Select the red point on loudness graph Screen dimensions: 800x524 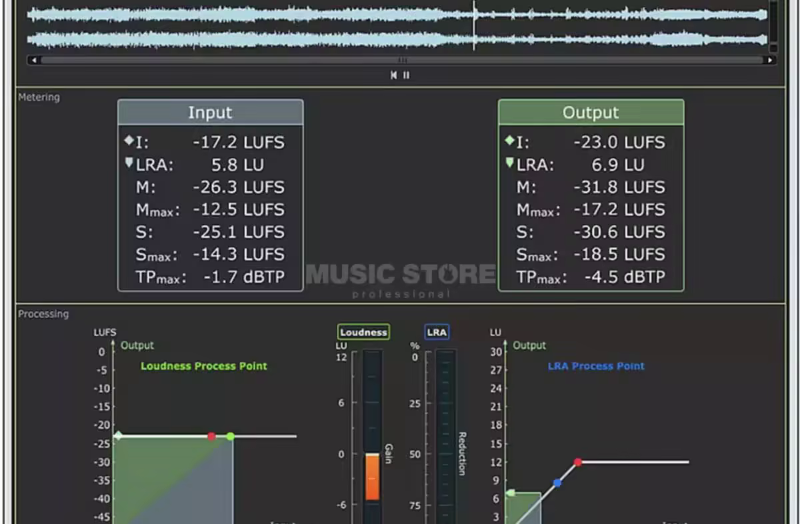[x=211, y=436]
